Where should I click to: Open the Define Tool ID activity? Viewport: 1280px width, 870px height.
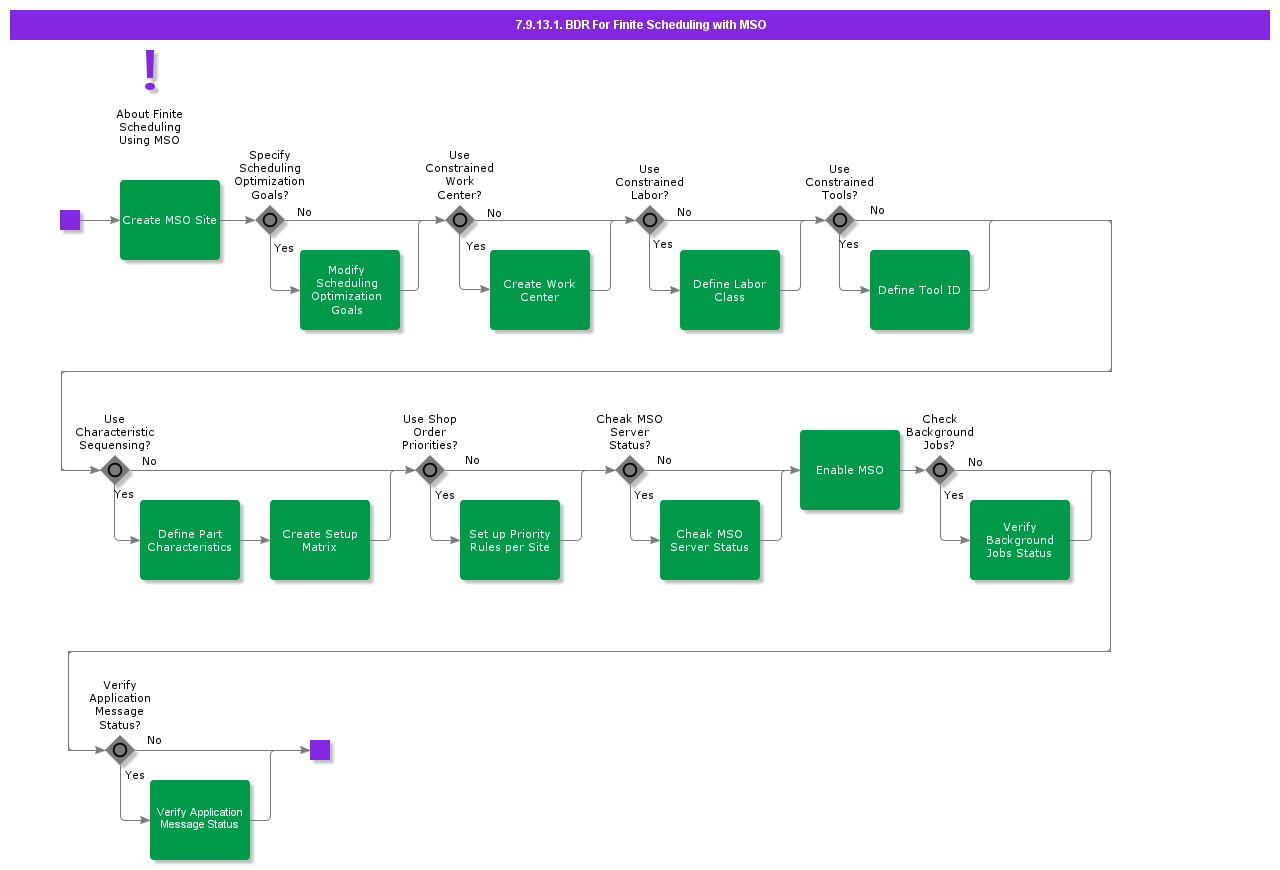click(x=920, y=290)
